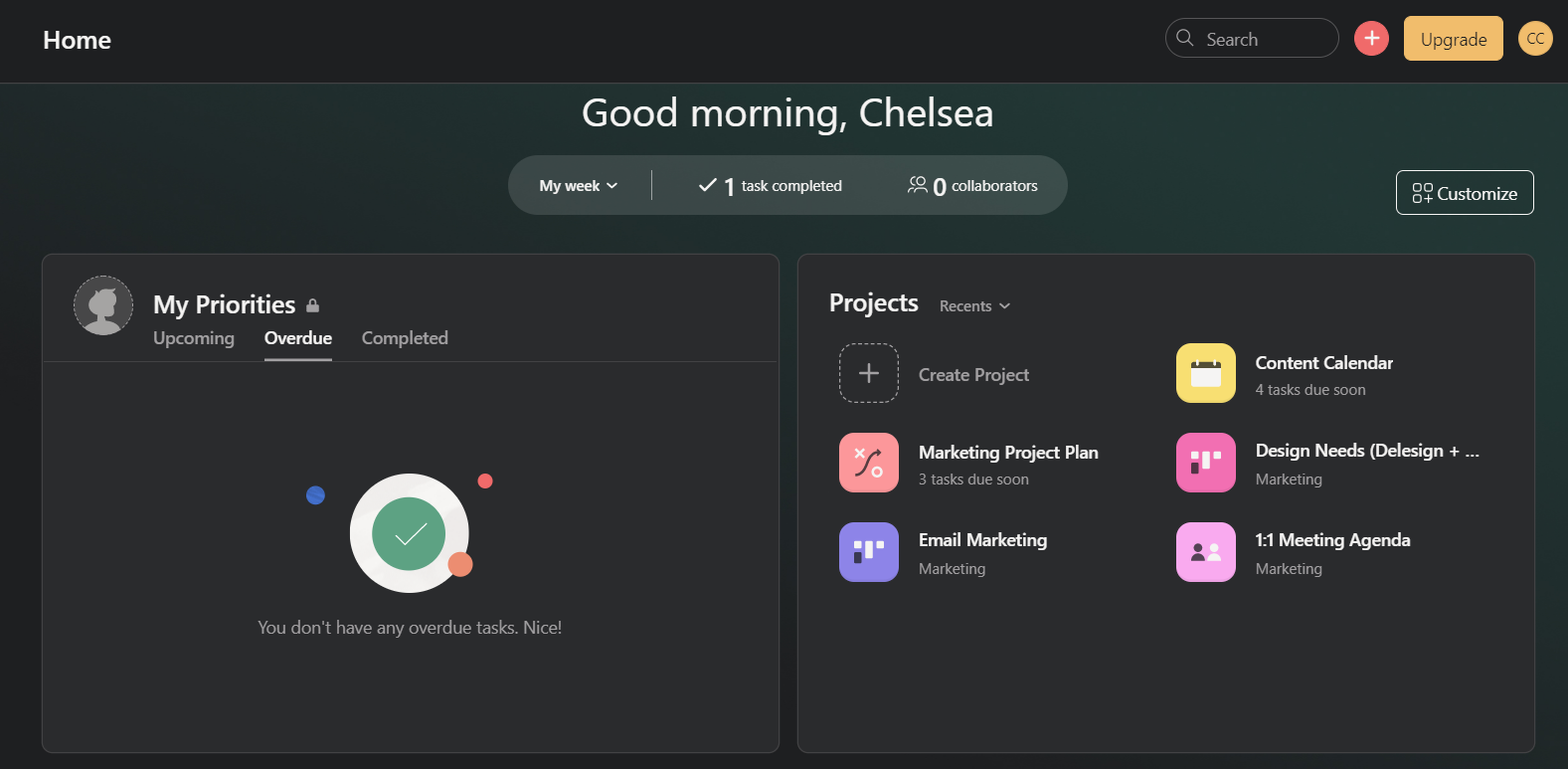Screen dimensions: 1568x769
Task: Open the CC profile avatar menu
Action: 1535,39
